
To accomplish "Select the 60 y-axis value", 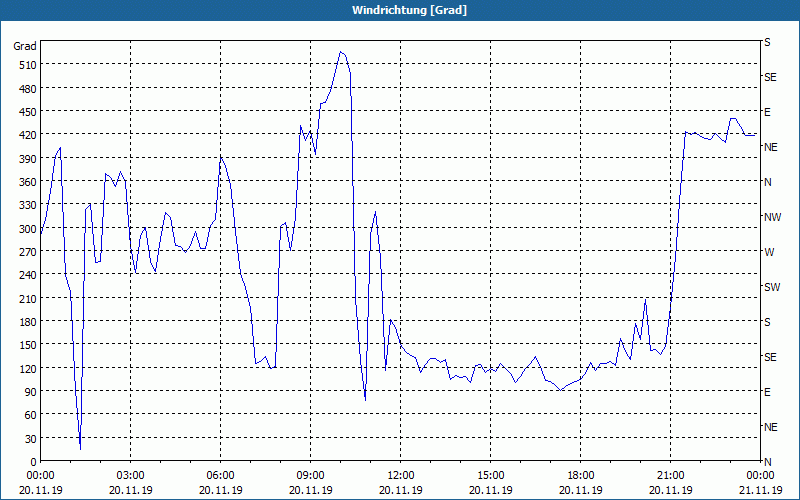I will click(x=31, y=415).
